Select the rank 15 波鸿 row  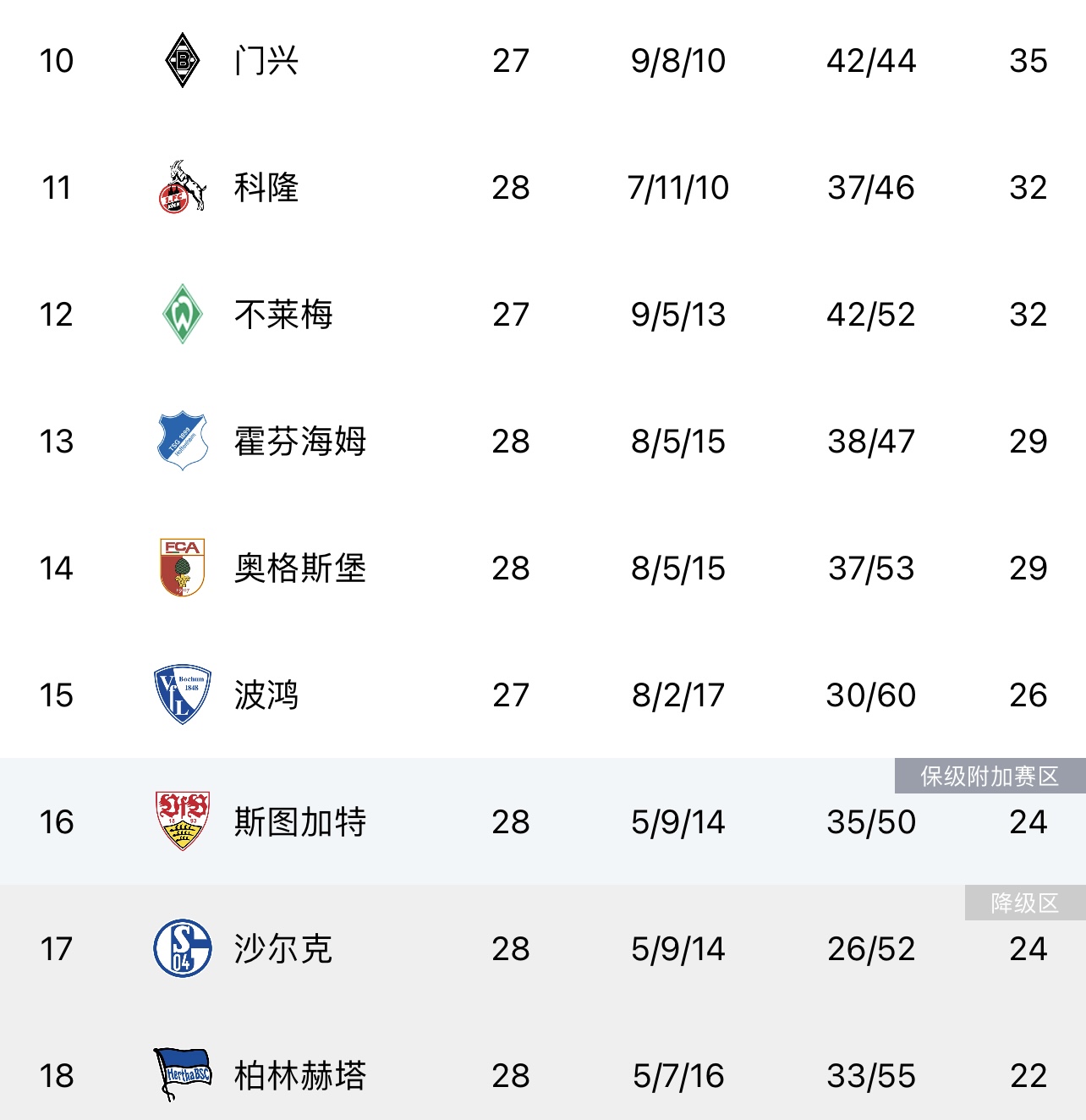click(543, 695)
